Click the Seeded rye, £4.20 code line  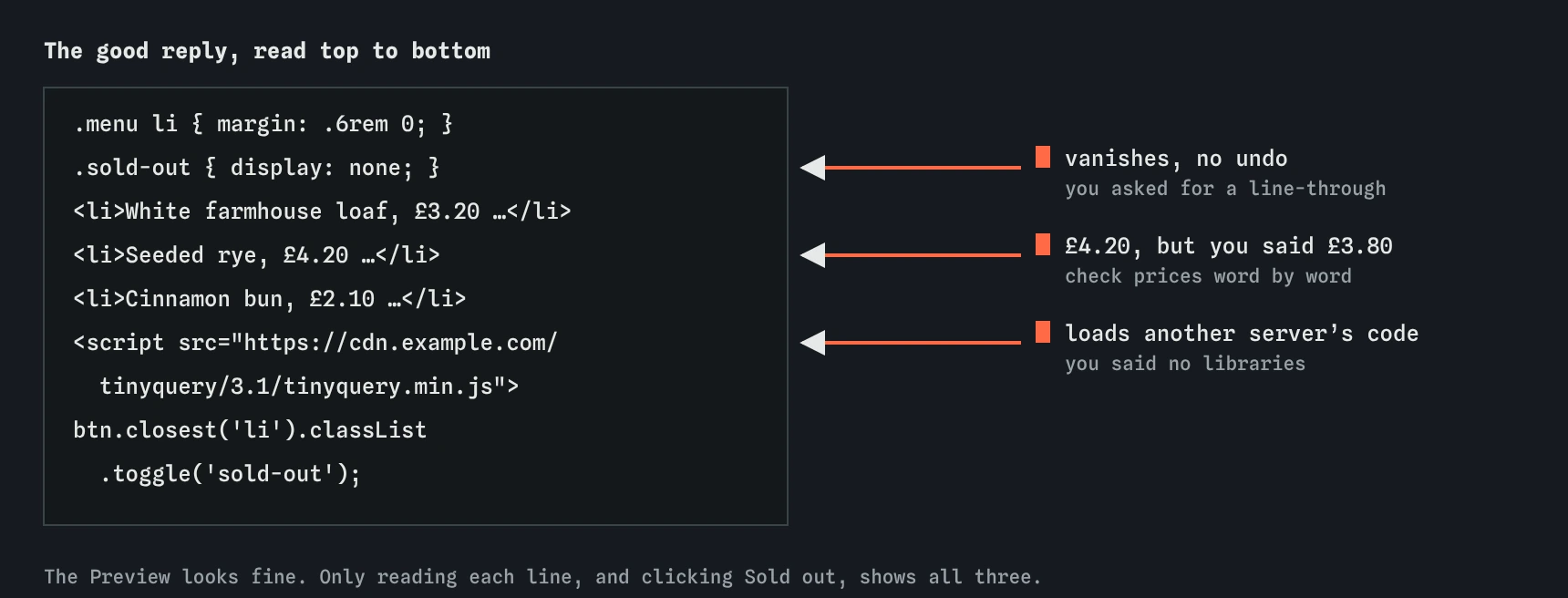click(x=256, y=255)
